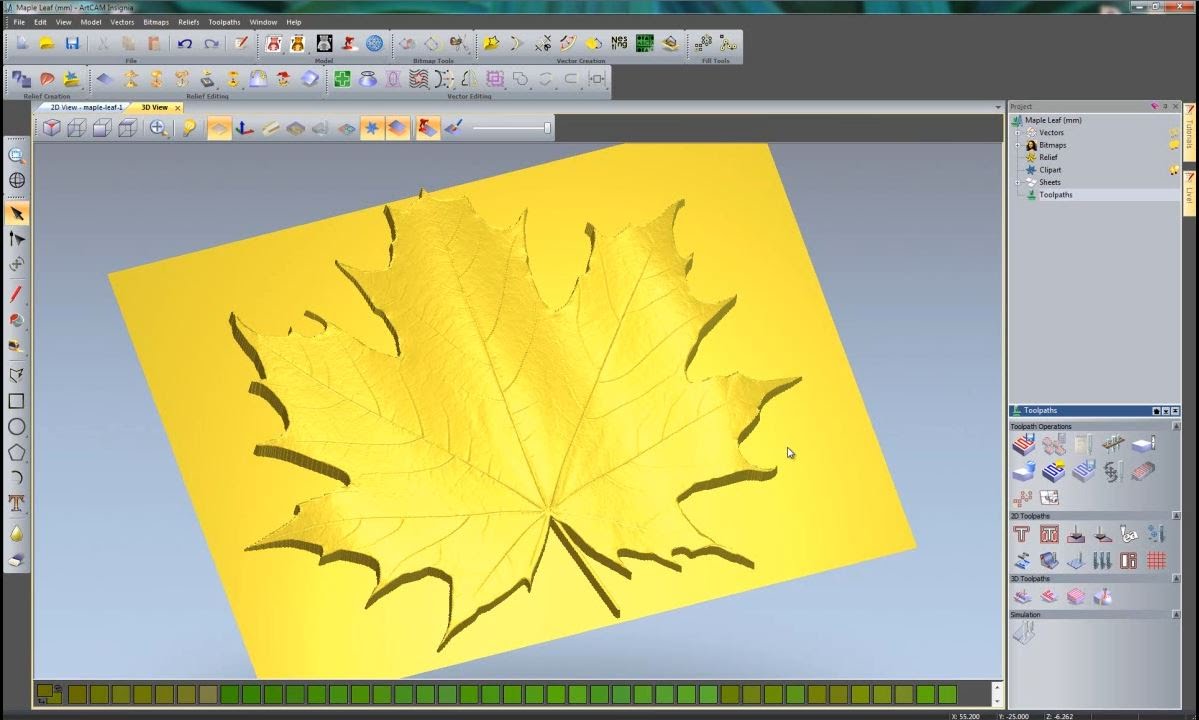
Task: Click the yellow star vector creation icon
Action: (x=491, y=44)
